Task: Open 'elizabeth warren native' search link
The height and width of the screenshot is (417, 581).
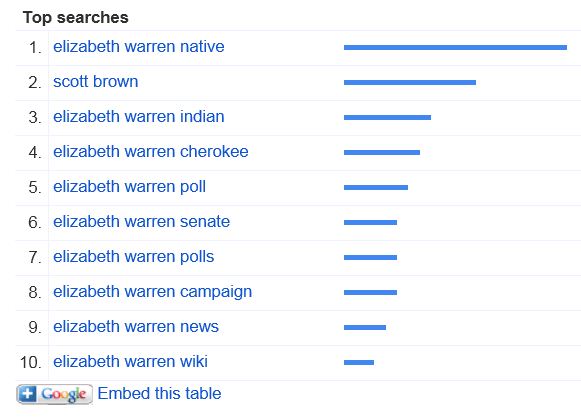Action: pyautogui.click(x=139, y=47)
